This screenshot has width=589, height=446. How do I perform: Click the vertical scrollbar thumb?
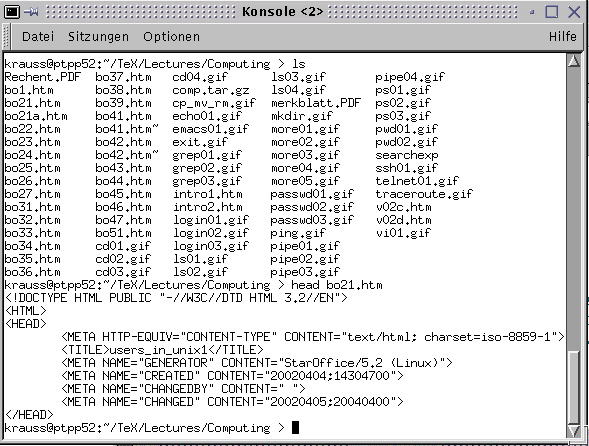[574, 387]
